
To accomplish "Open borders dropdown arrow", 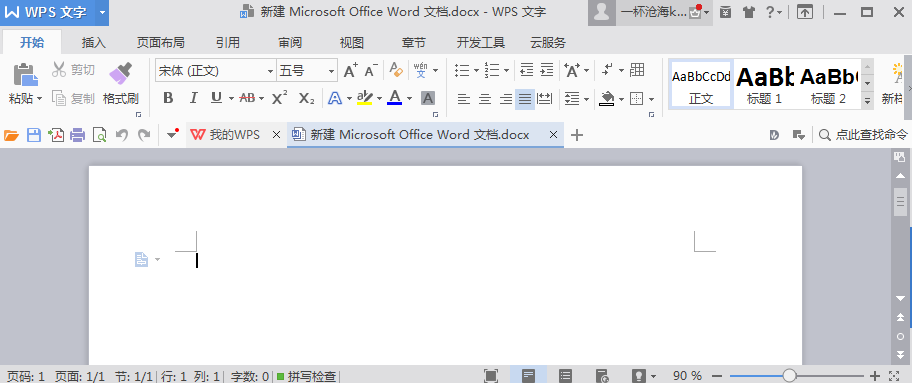I will click(651, 100).
